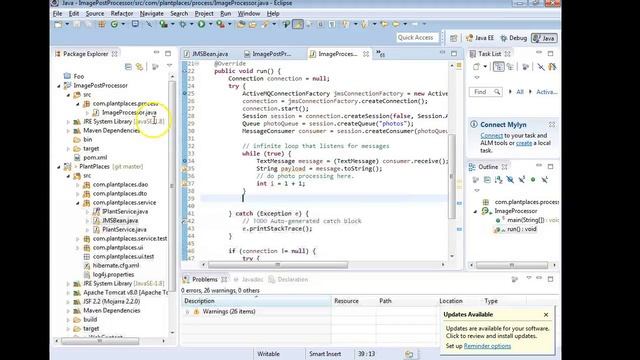Viewport: 640px width, 360px height.
Task: Open the Javadoc tab
Action: click(248, 280)
